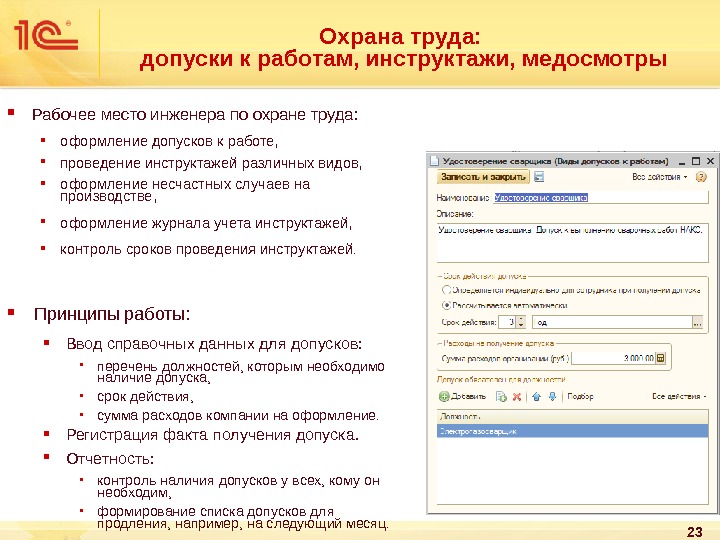
Task: Click the period unit field showing 'Год'
Action: pos(612,322)
